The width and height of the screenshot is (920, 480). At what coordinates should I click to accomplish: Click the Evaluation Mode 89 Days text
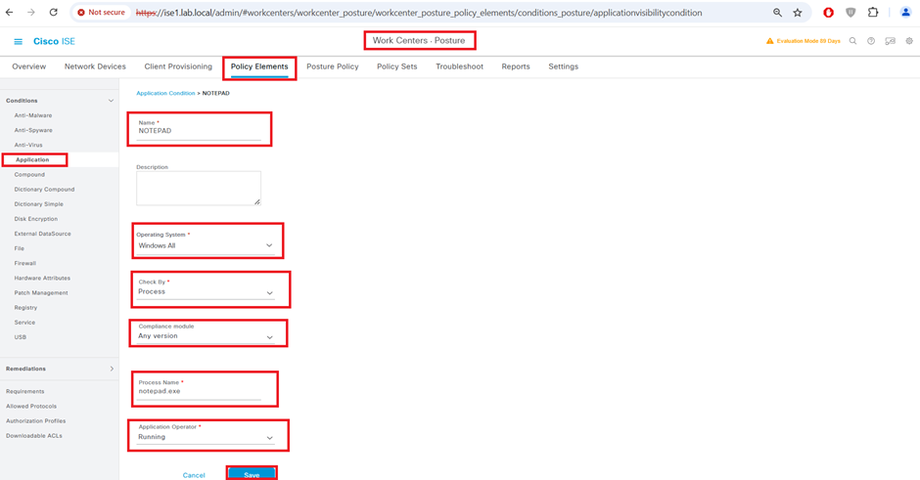click(809, 41)
